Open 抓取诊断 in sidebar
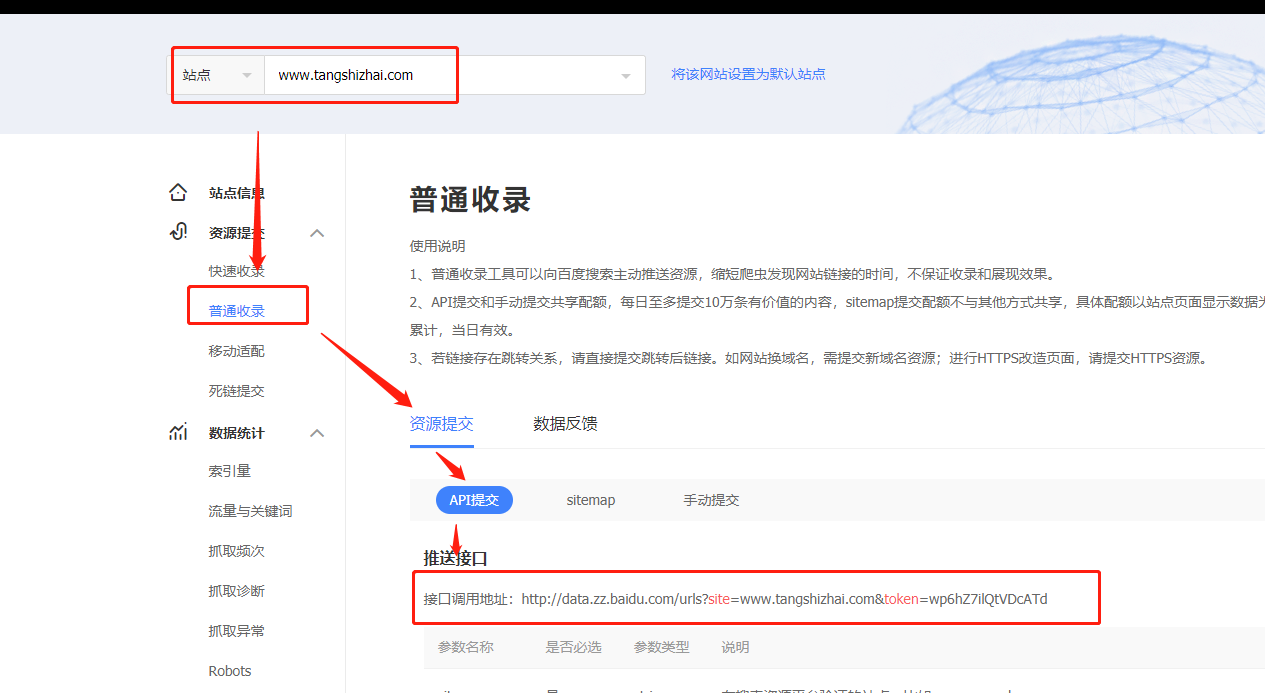This screenshot has height=693, width=1265. coord(236,591)
